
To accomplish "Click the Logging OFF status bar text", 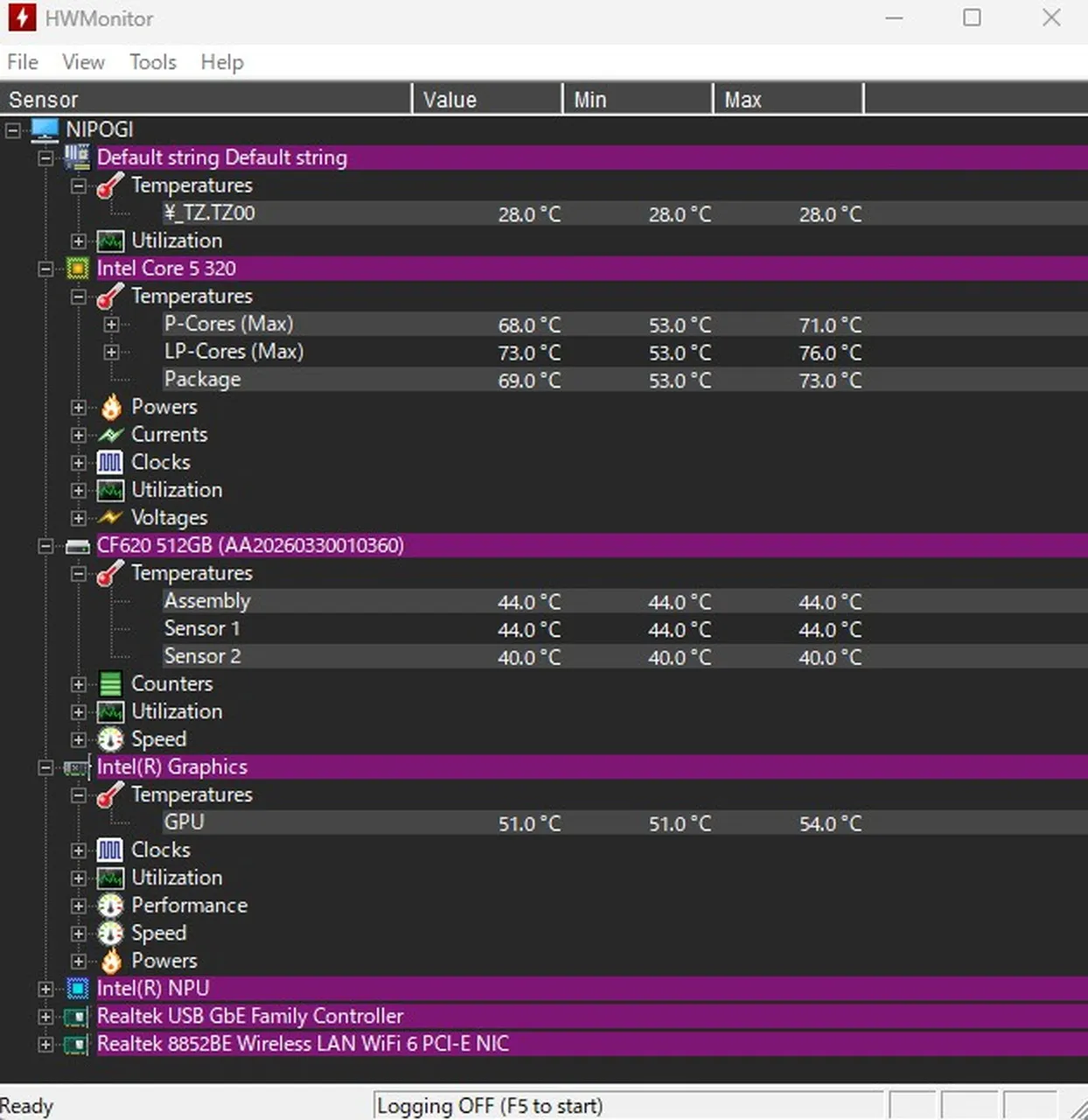I will click(490, 1106).
